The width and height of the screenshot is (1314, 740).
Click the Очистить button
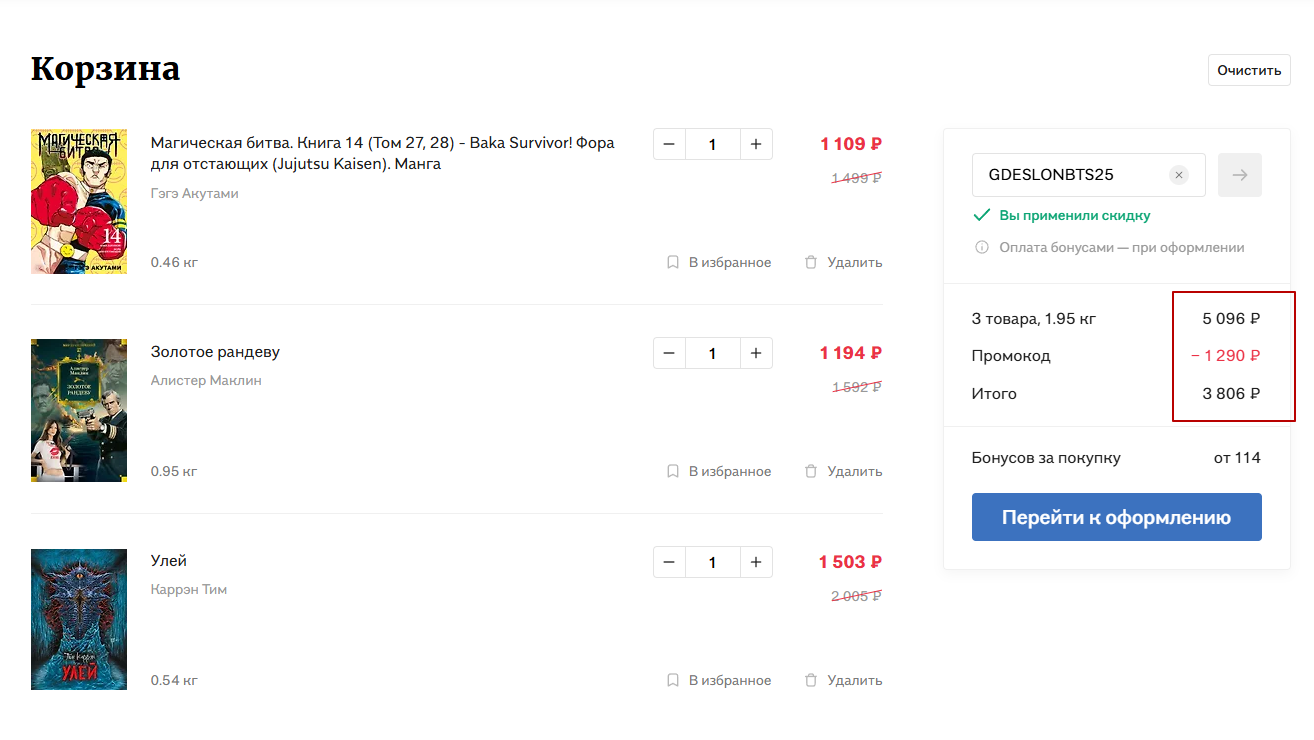(1249, 70)
